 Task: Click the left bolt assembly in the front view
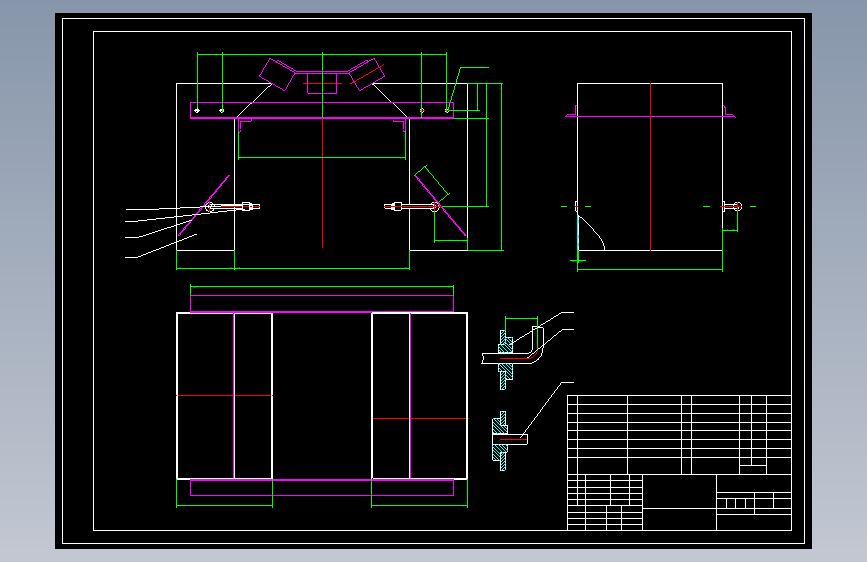232,207
